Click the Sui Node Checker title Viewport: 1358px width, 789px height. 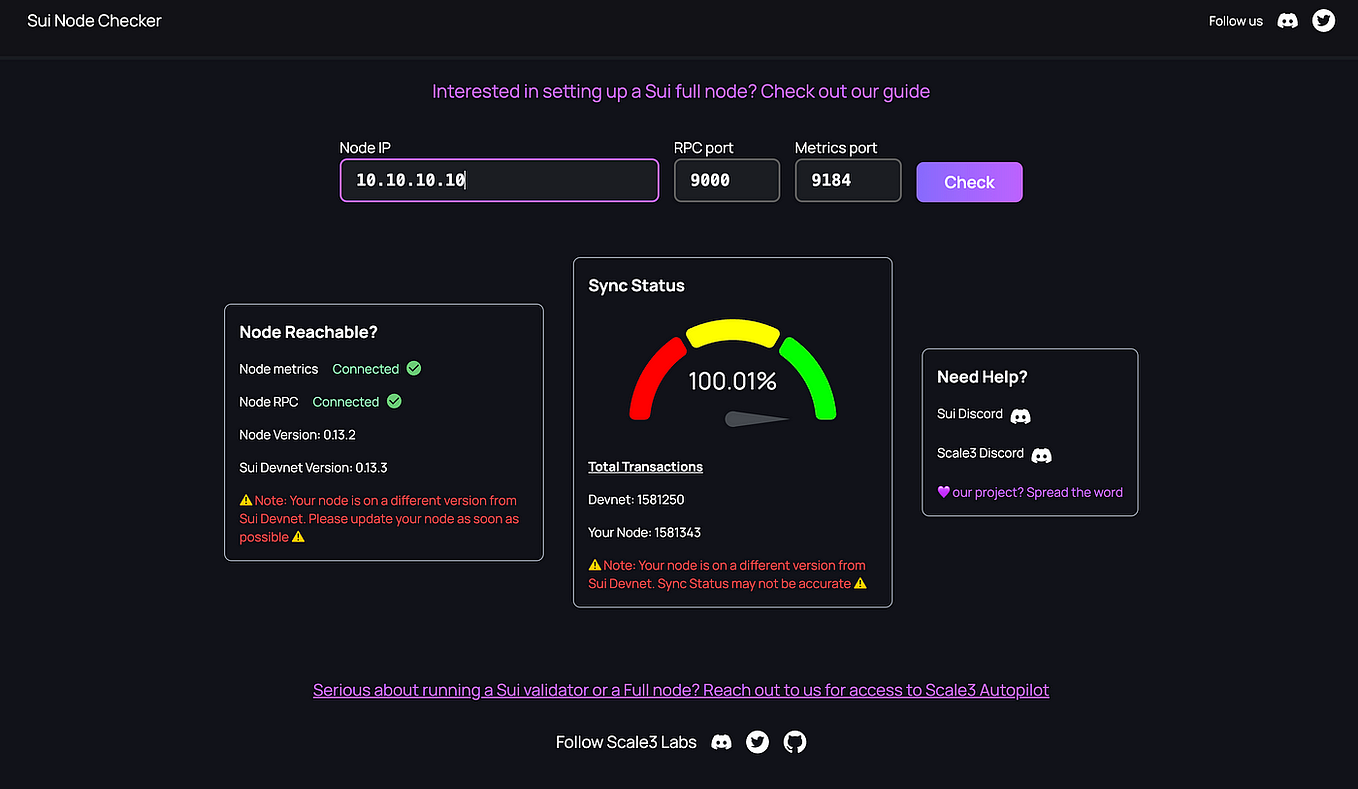[94, 20]
